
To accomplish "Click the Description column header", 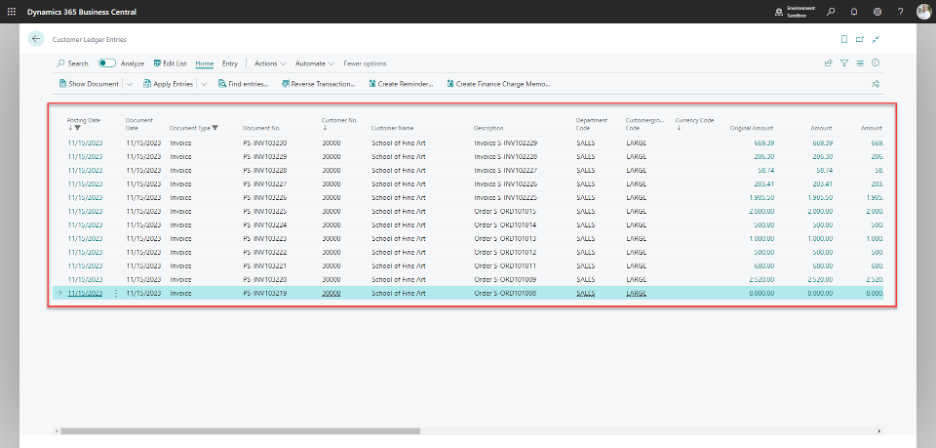I will point(488,128).
